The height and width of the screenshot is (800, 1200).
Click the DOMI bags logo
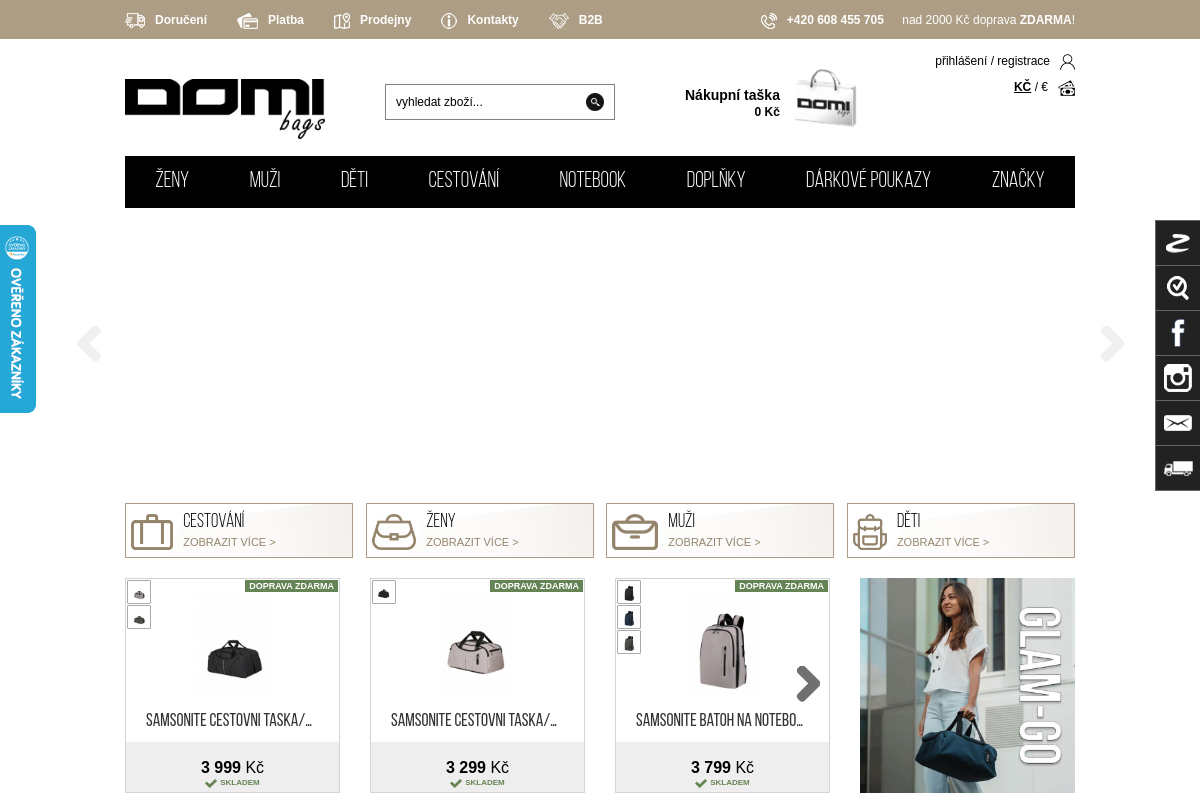225,107
